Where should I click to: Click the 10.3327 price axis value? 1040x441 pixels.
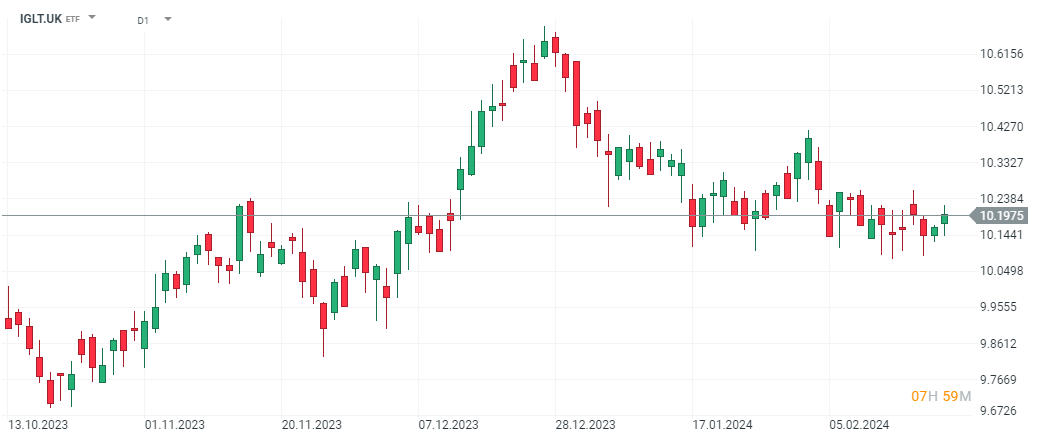[x=1001, y=162]
